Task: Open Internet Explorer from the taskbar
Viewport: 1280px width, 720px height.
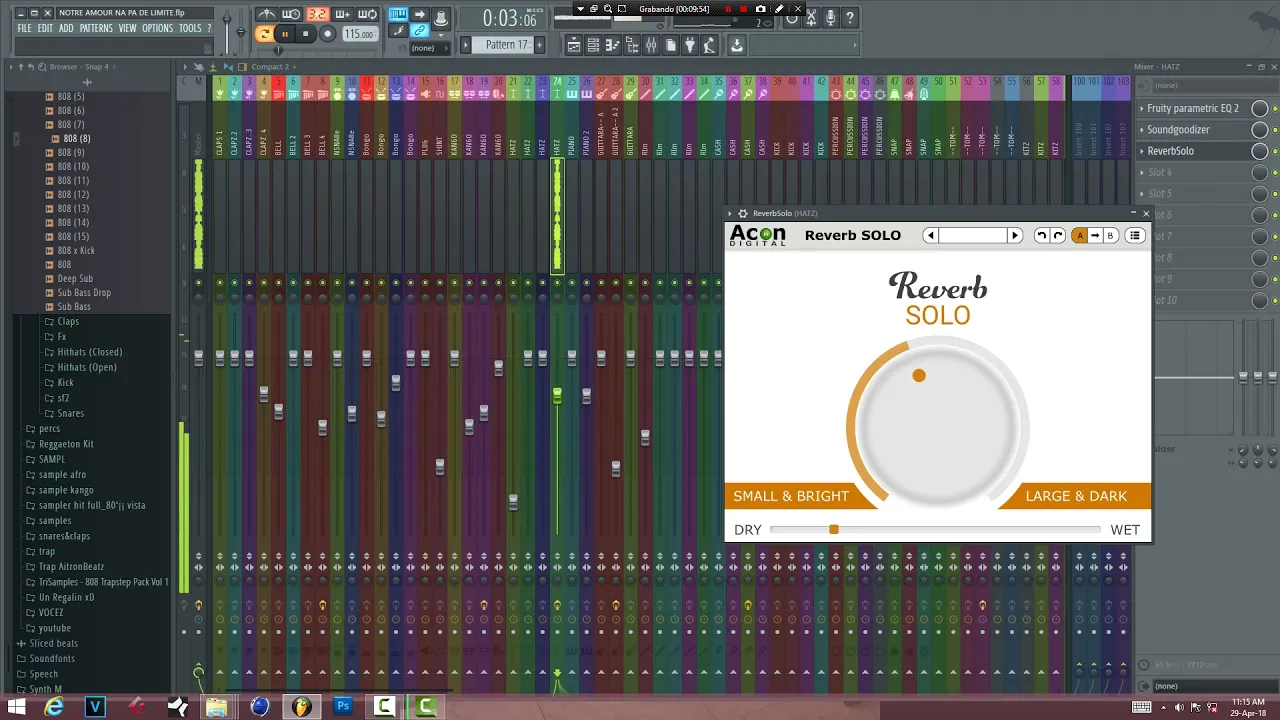Action: pyautogui.click(x=54, y=707)
